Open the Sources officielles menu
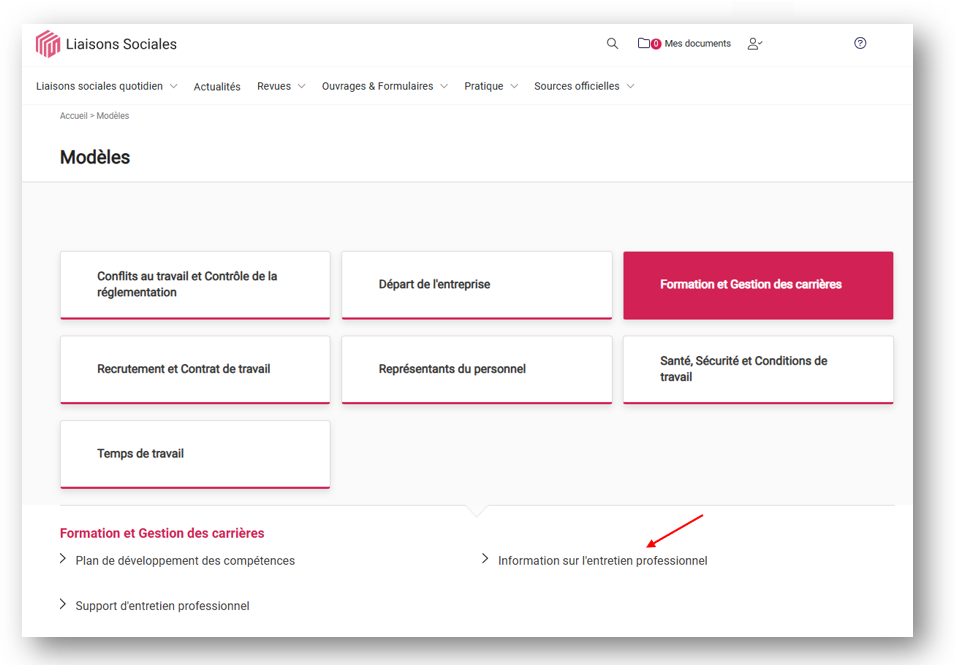955x665 pixels. pos(577,86)
